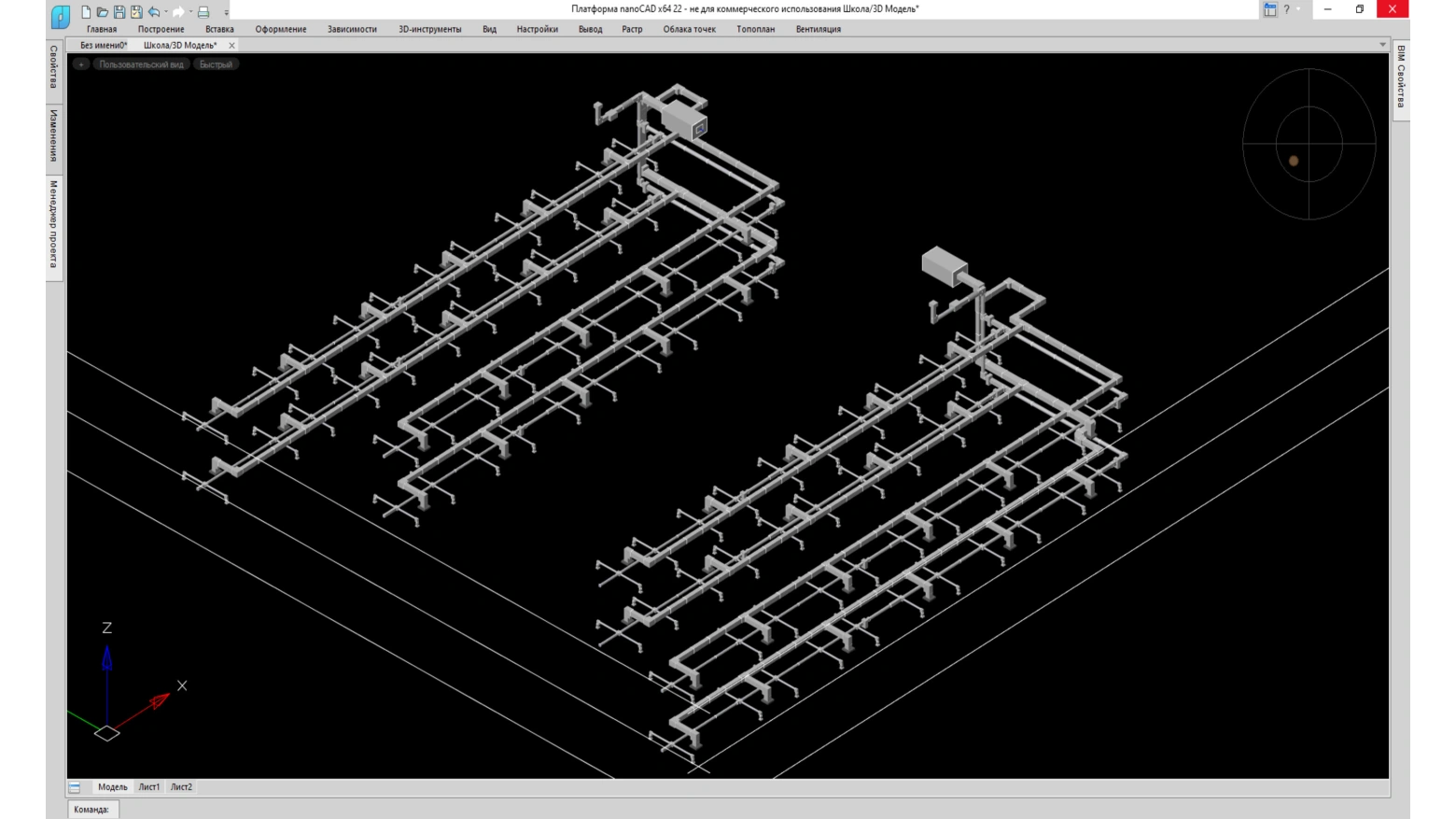
Task: Close the Школа/3D Модель document tab
Action: pyautogui.click(x=231, y=45)
